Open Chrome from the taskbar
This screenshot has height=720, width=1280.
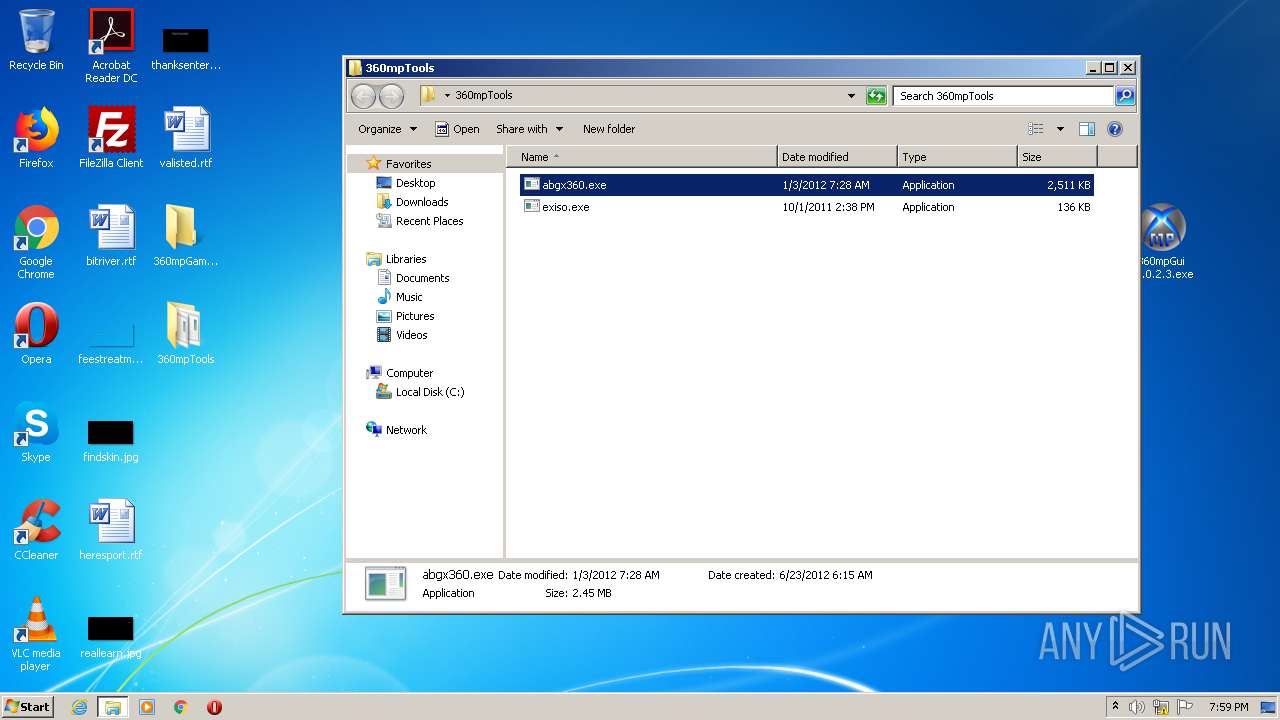point(180,707)
